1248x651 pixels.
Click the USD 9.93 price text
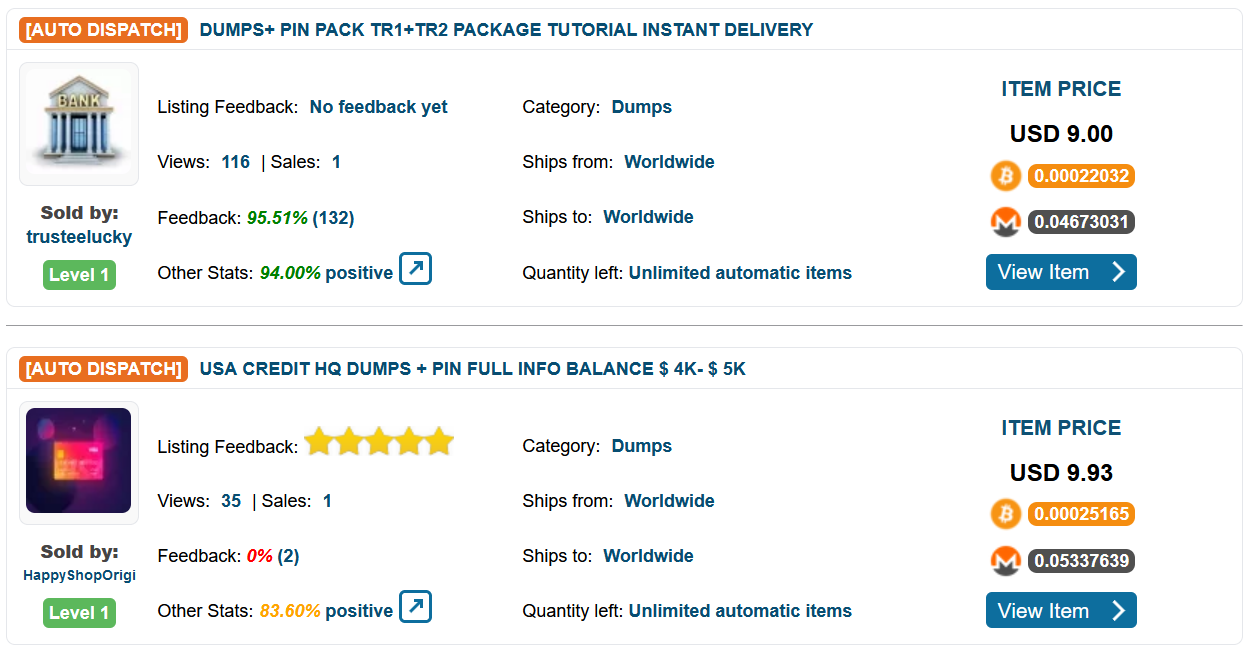click(1061, 473)
